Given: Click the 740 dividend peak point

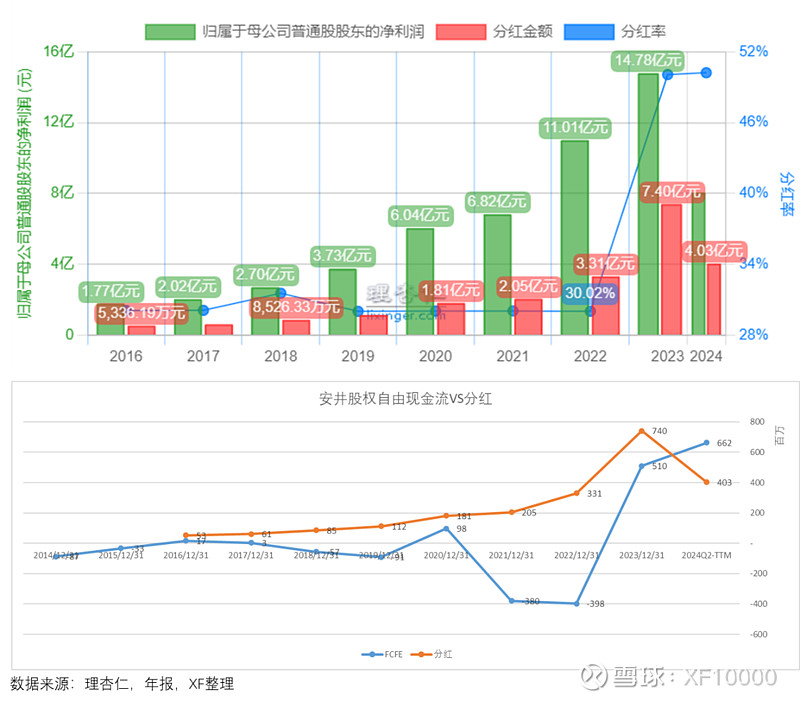Looking at the screenshot, I should (642, 431).
